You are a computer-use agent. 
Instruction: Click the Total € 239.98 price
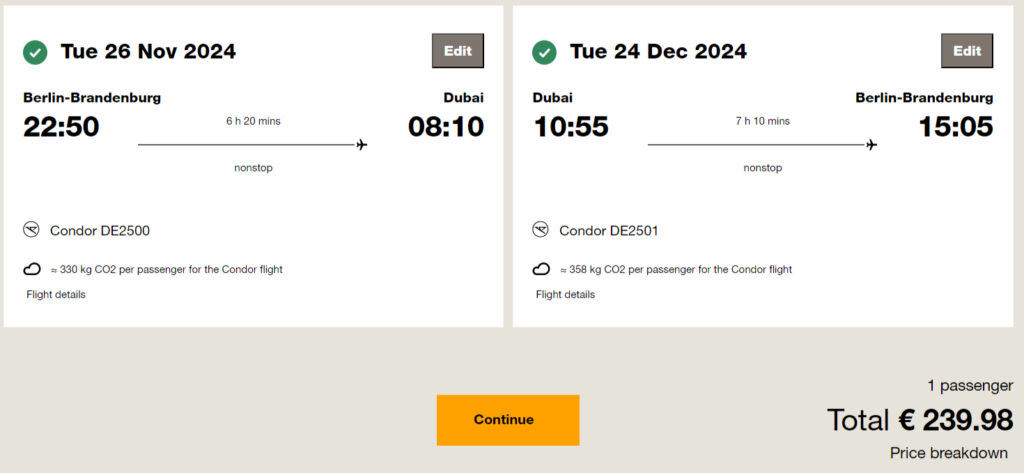click(920, 420)
